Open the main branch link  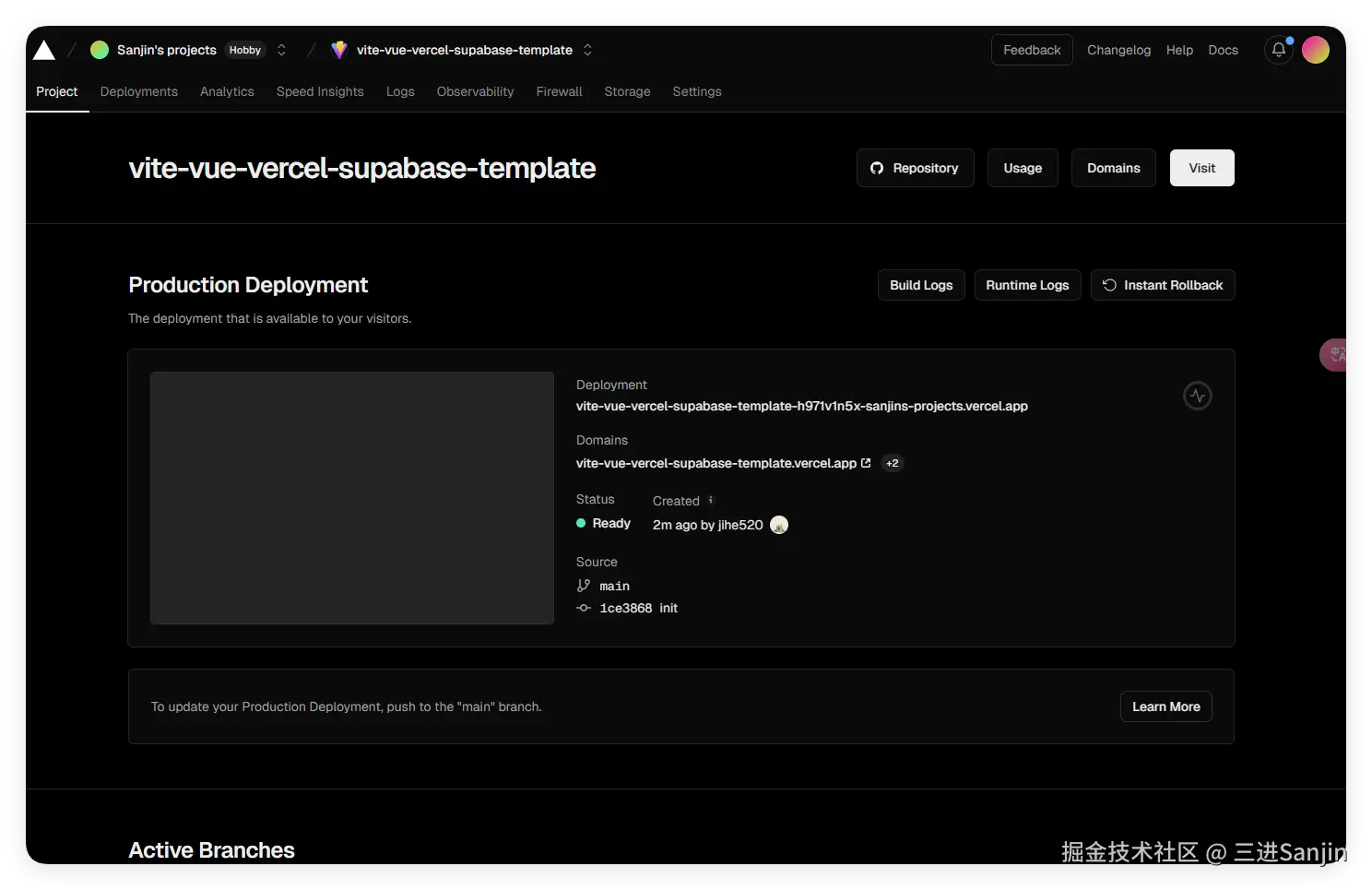tap(615, 586)
